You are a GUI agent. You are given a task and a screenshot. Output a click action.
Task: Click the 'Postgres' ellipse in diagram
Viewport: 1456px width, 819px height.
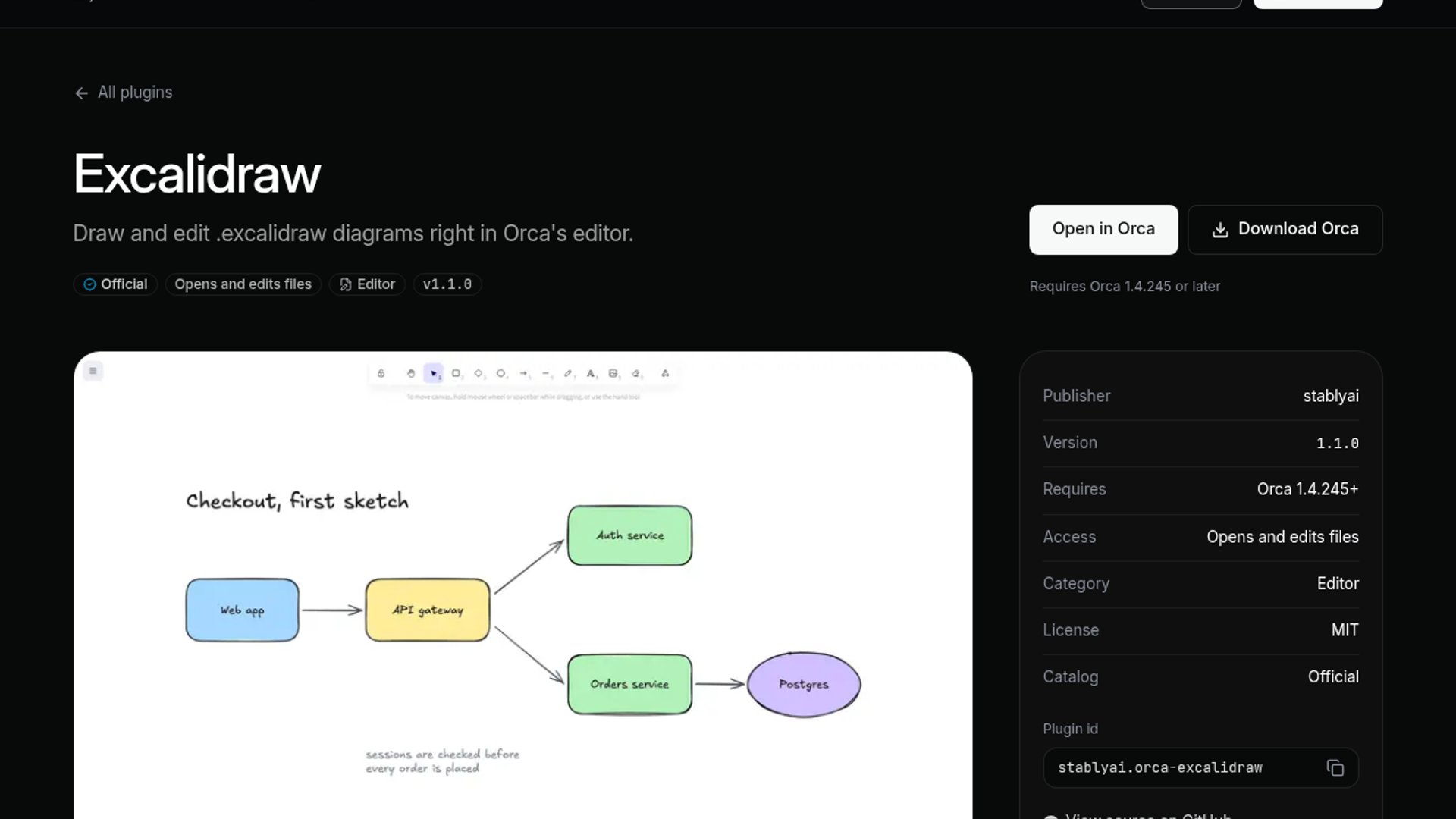point(804,684)
